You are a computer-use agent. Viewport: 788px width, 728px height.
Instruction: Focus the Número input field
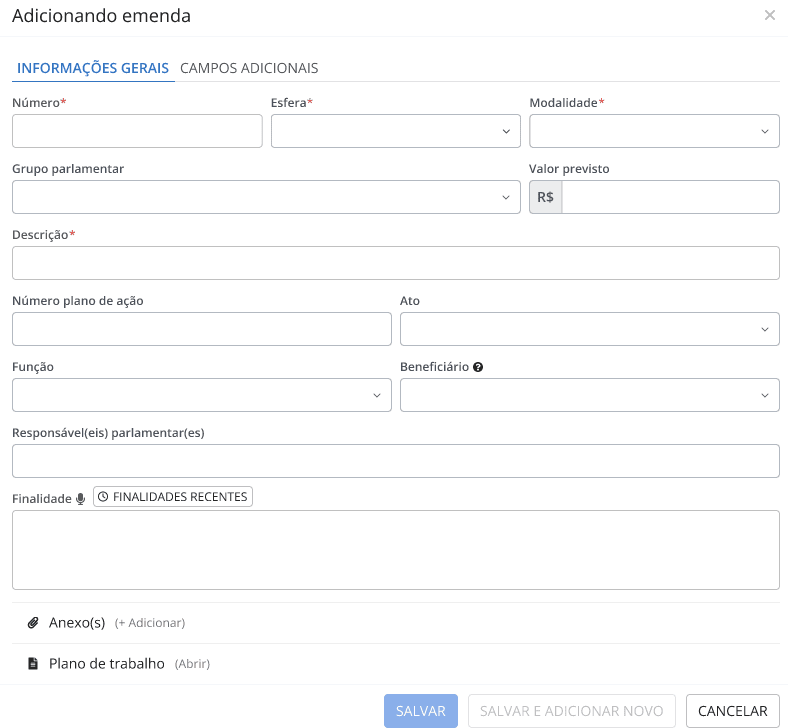pyautogui.click(x=137, y=131)
